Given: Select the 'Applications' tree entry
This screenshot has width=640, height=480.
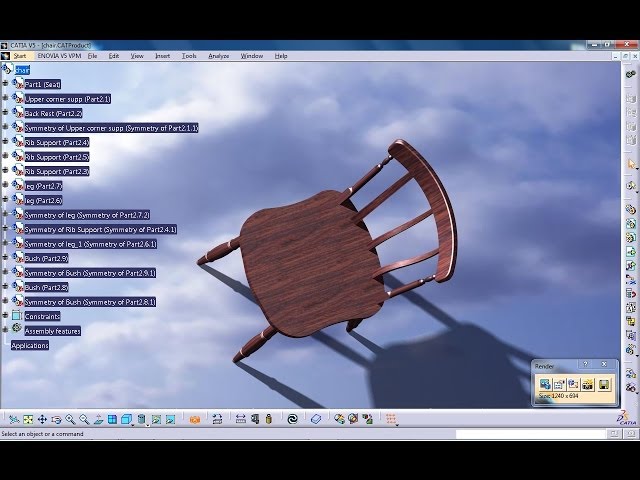Looking at the screenshot, I should click(x=30, y=345).
